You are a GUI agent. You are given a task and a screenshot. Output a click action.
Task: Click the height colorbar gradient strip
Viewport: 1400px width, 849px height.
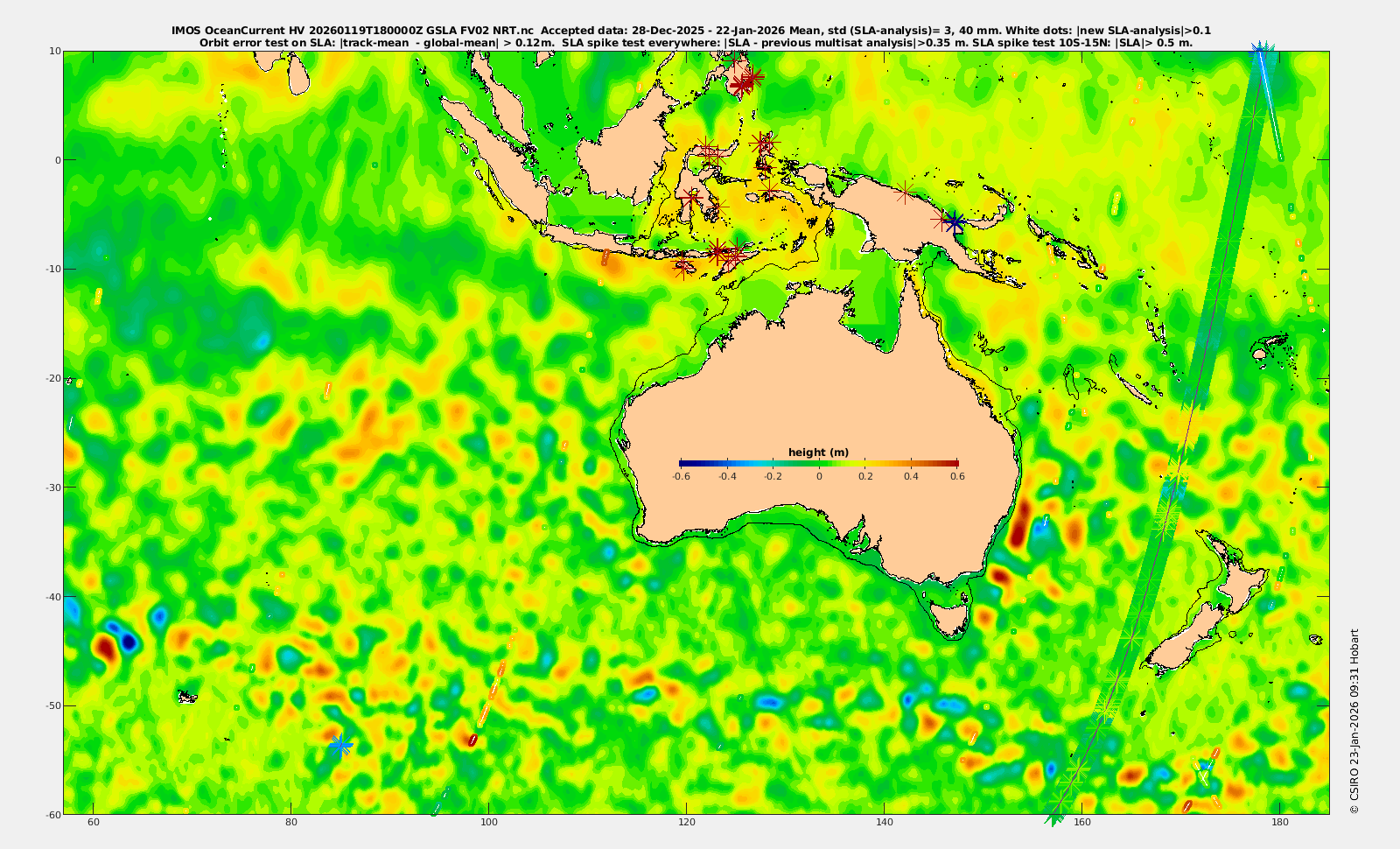tap(819, 463)
